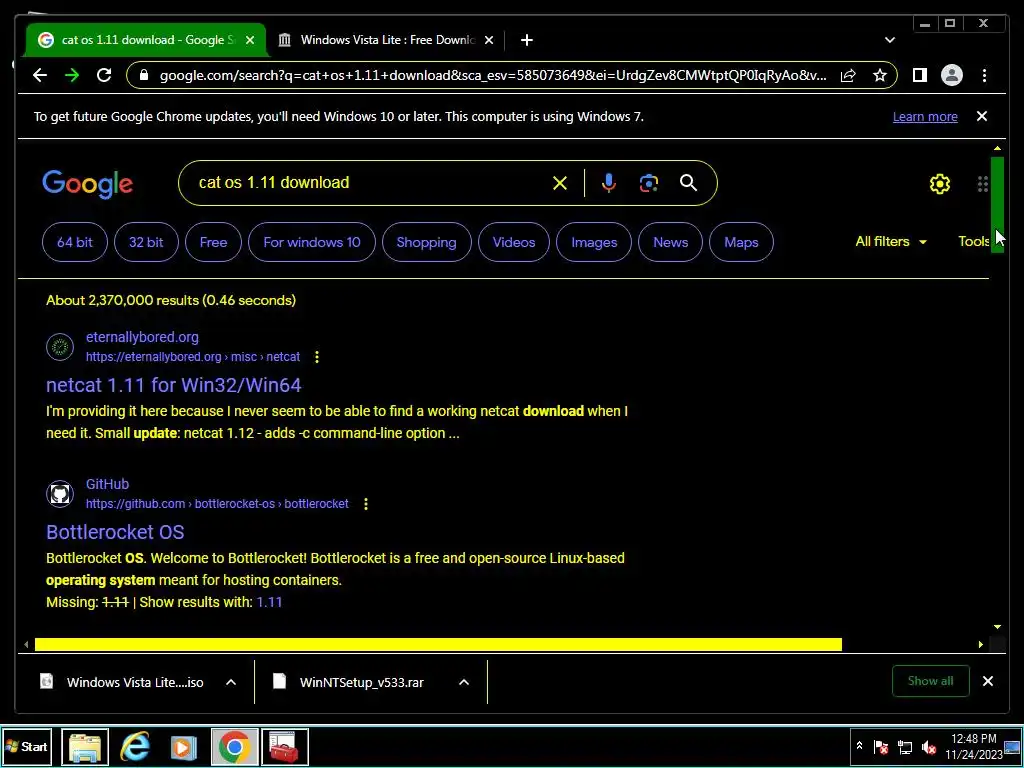Open the netcat 1.11 for Win32/Win64 result
This screenshot has height=768, width=1024.
(x=174, y=385)
